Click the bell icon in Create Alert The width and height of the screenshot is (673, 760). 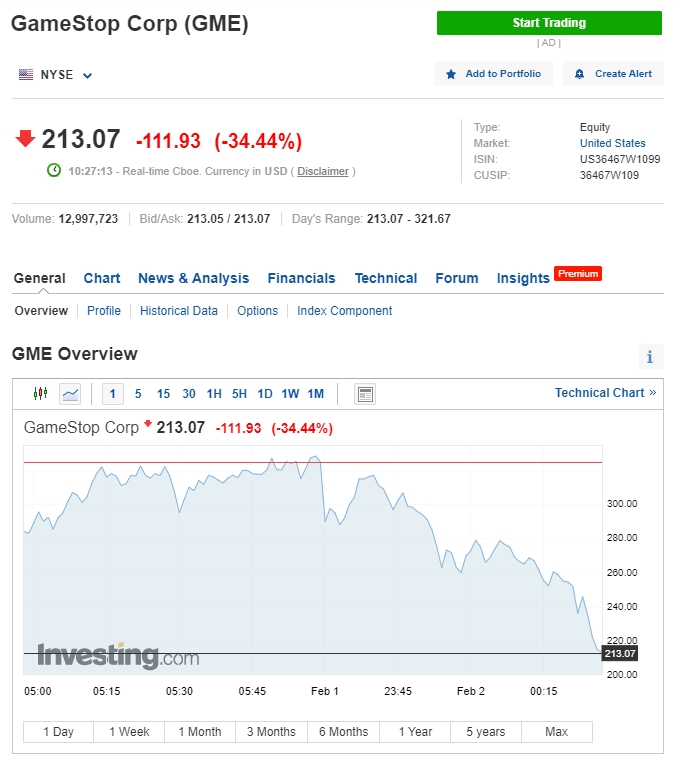click(579, 74)
